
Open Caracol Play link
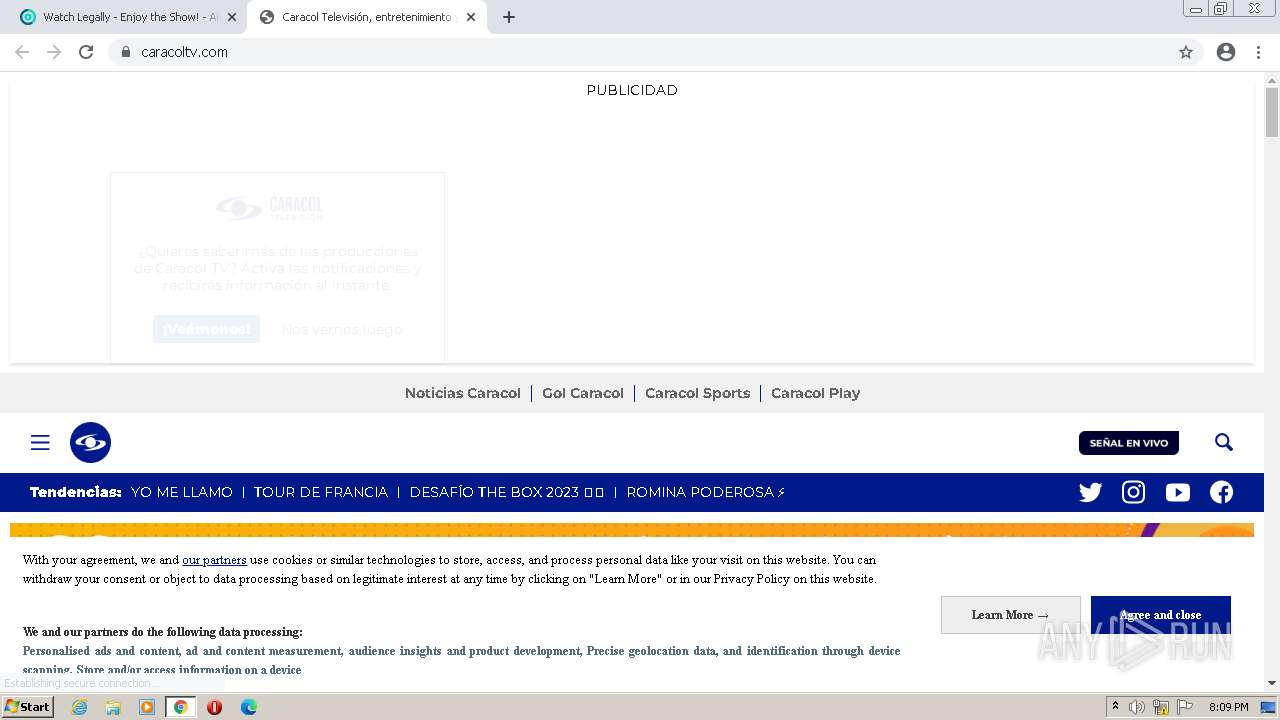click(815, 393)
